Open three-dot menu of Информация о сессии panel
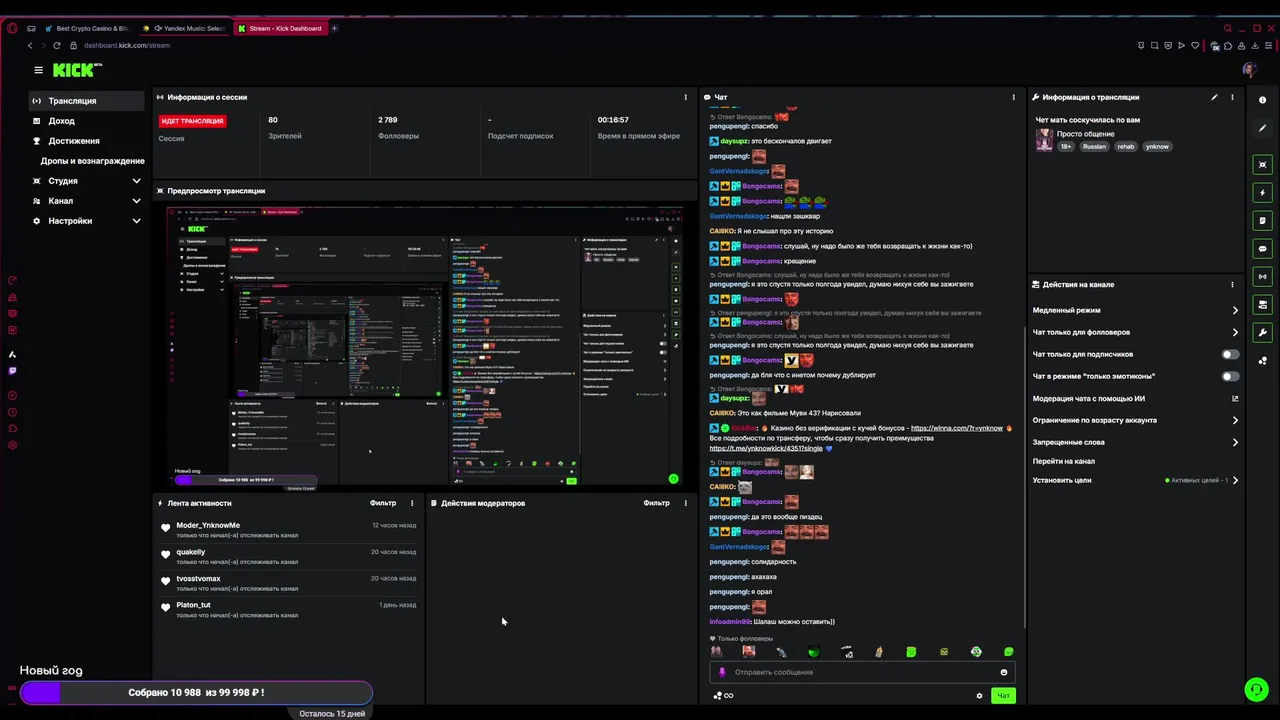 click(685, 97)
